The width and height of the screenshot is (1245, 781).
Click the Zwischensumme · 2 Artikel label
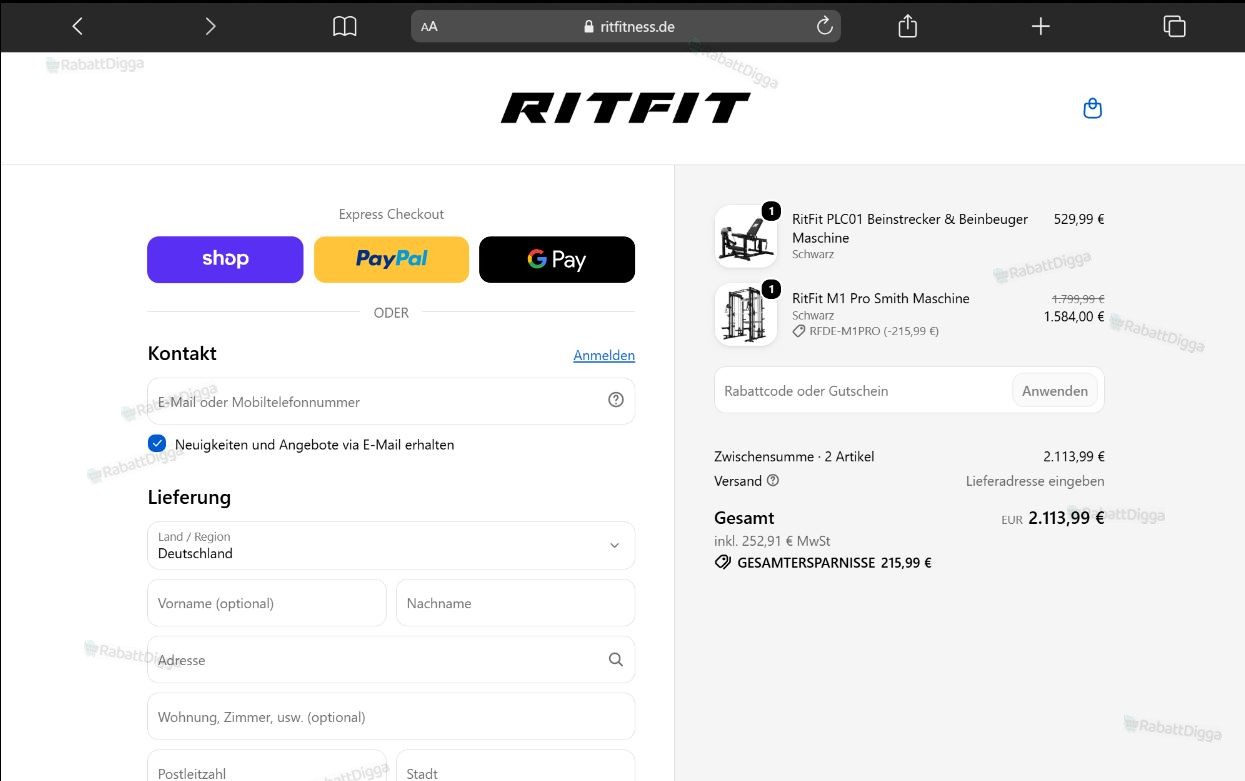tap(794, 456)
